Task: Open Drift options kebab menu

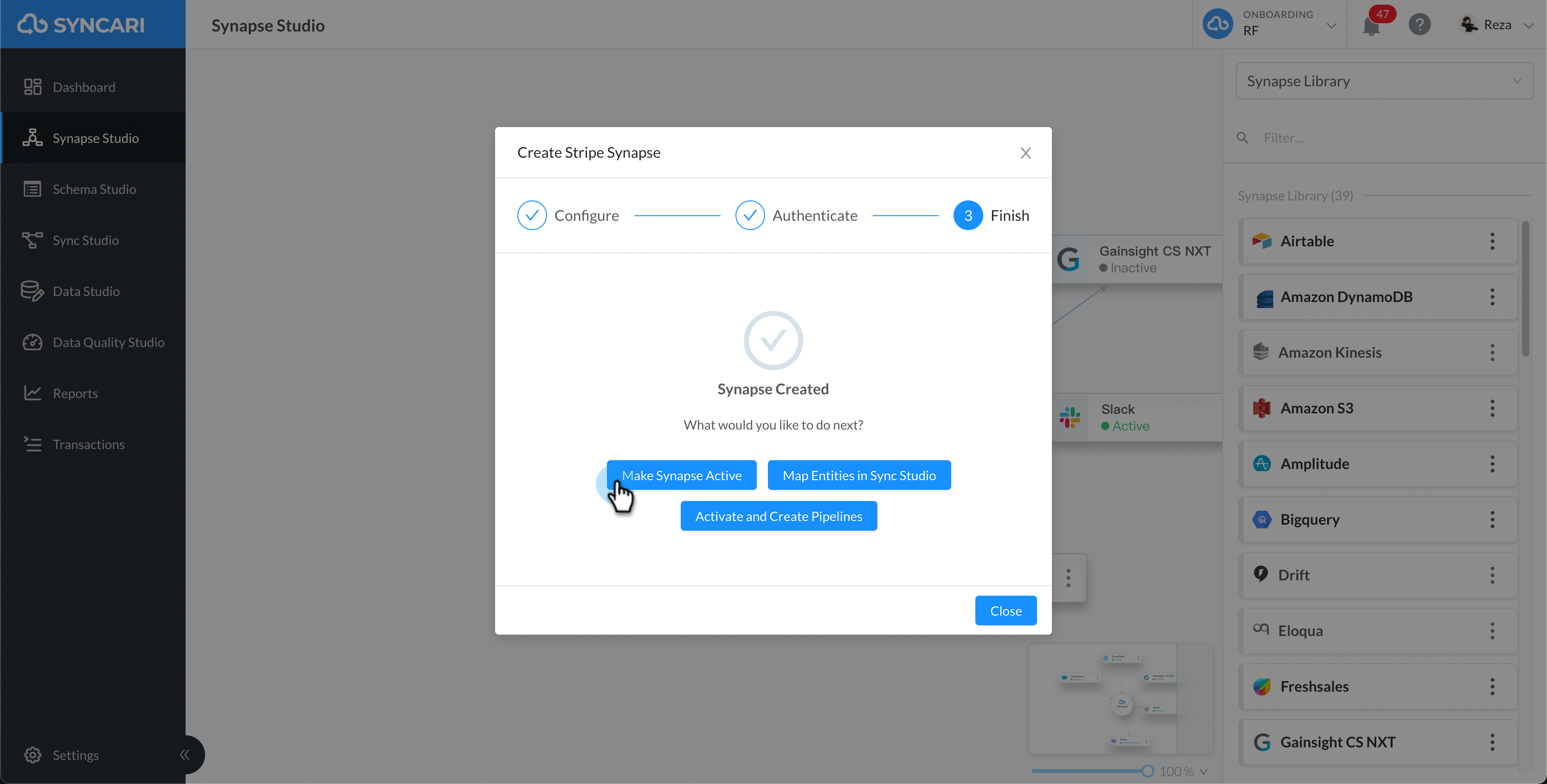Action: point(1492,575)
